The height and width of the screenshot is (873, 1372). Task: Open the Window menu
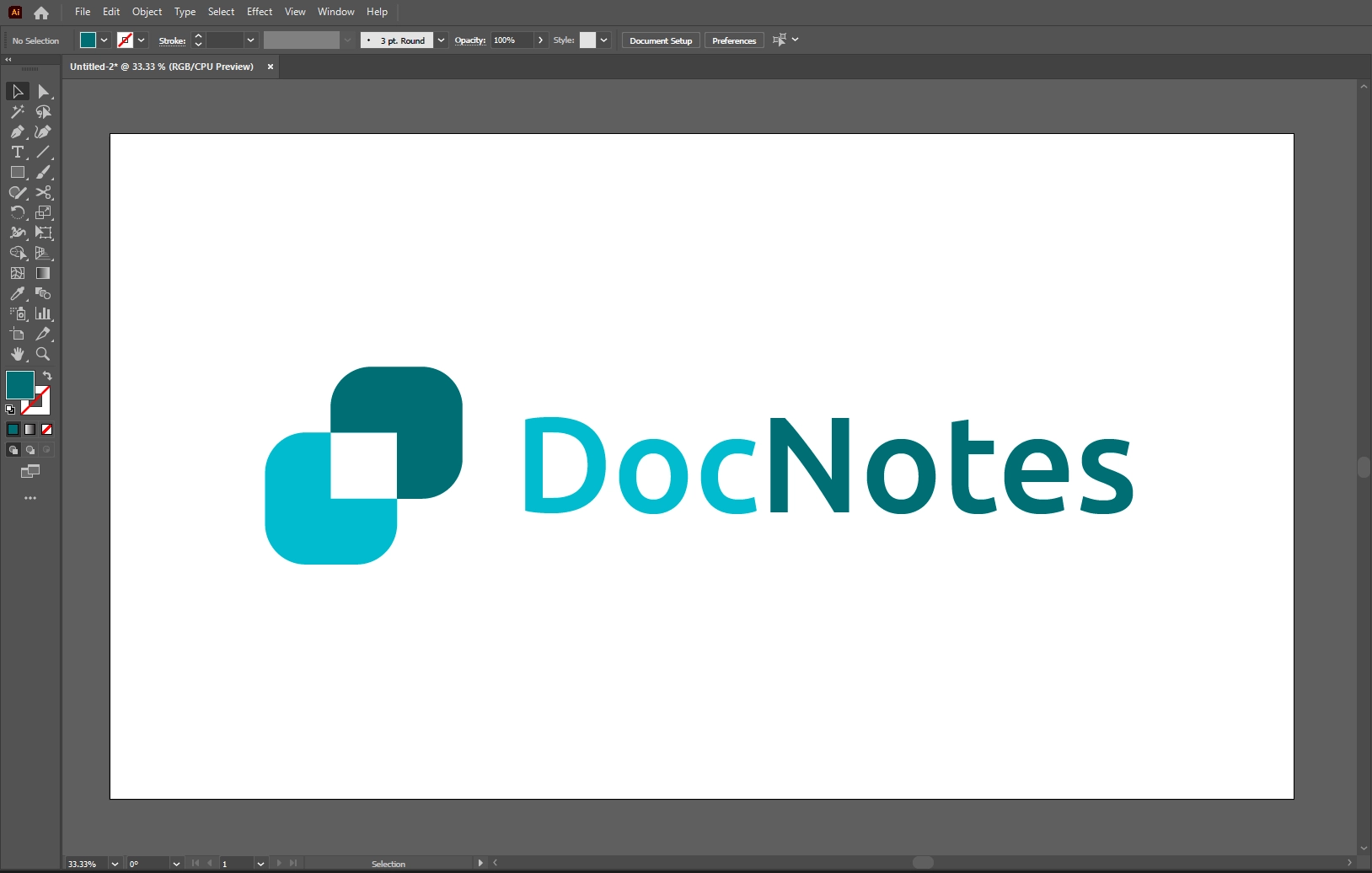336,12
